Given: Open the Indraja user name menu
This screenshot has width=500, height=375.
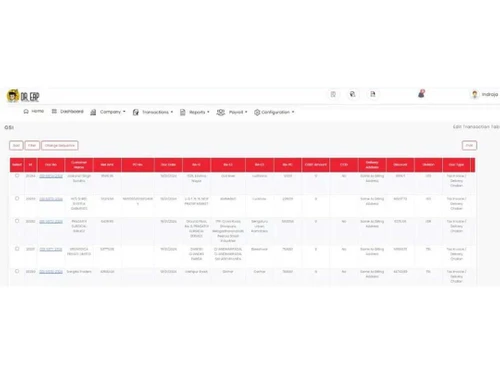Looking at the screenshot, I should 490,94.
